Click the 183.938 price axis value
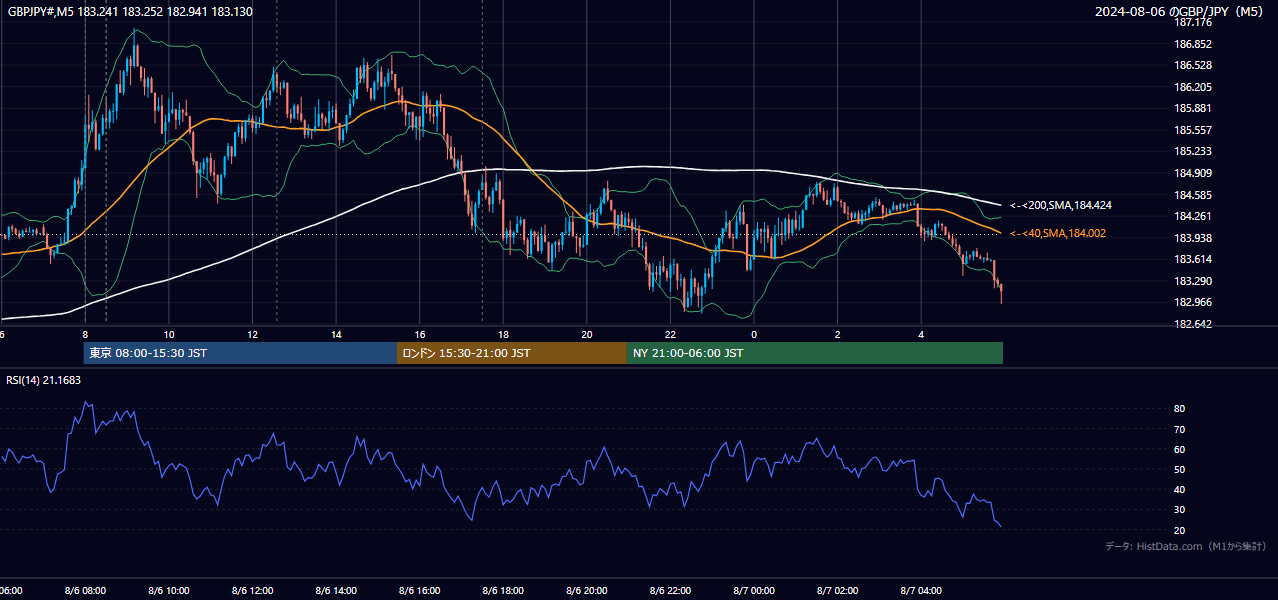This screenshot has height=600, width=1278. (1193, 238)
